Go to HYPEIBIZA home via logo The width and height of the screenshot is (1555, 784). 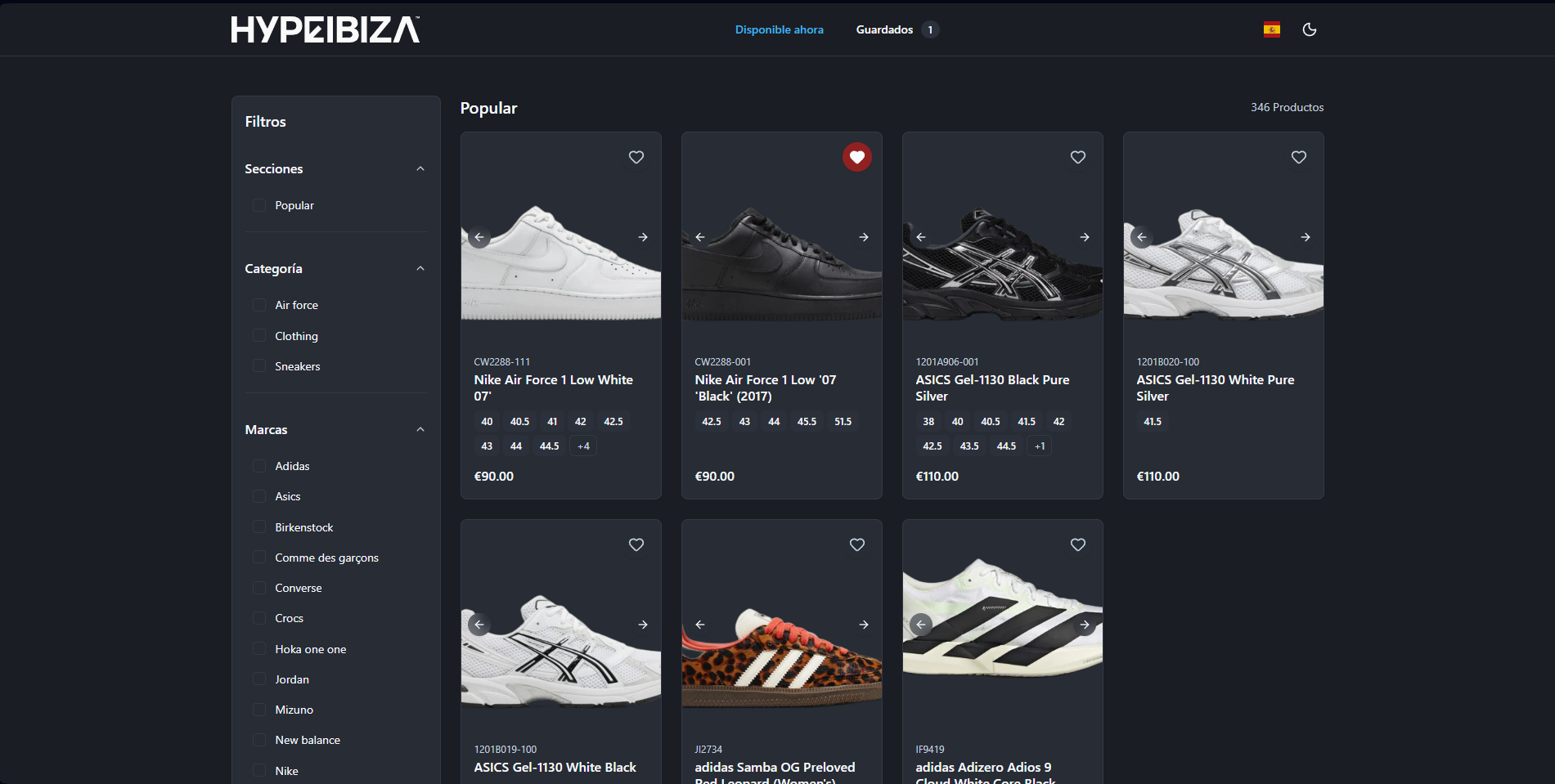tap(325, 29)
